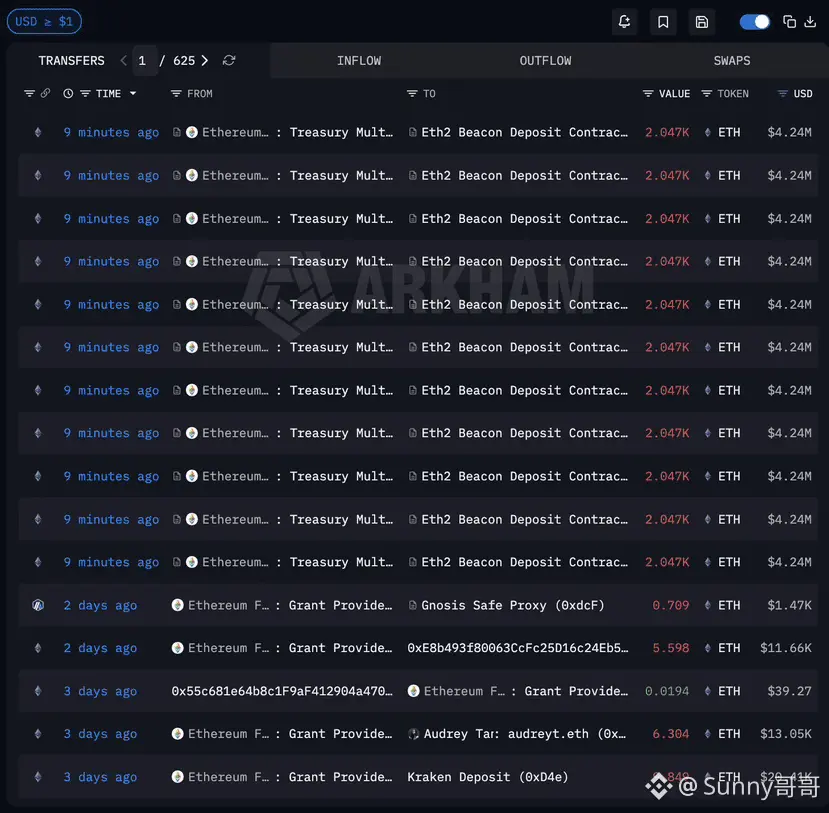Open the leftmost column filter icon
Screen dimensions: 829x813
coord(29,94)
